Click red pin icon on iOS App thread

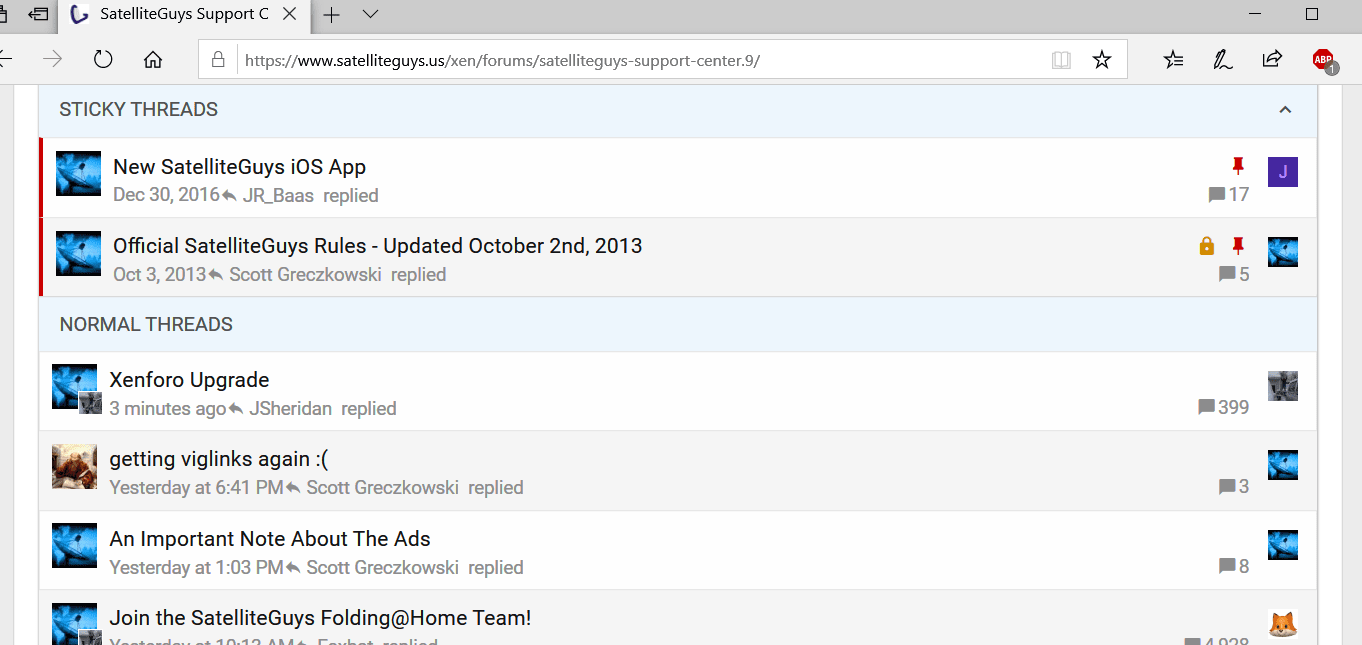[1238, 166]
